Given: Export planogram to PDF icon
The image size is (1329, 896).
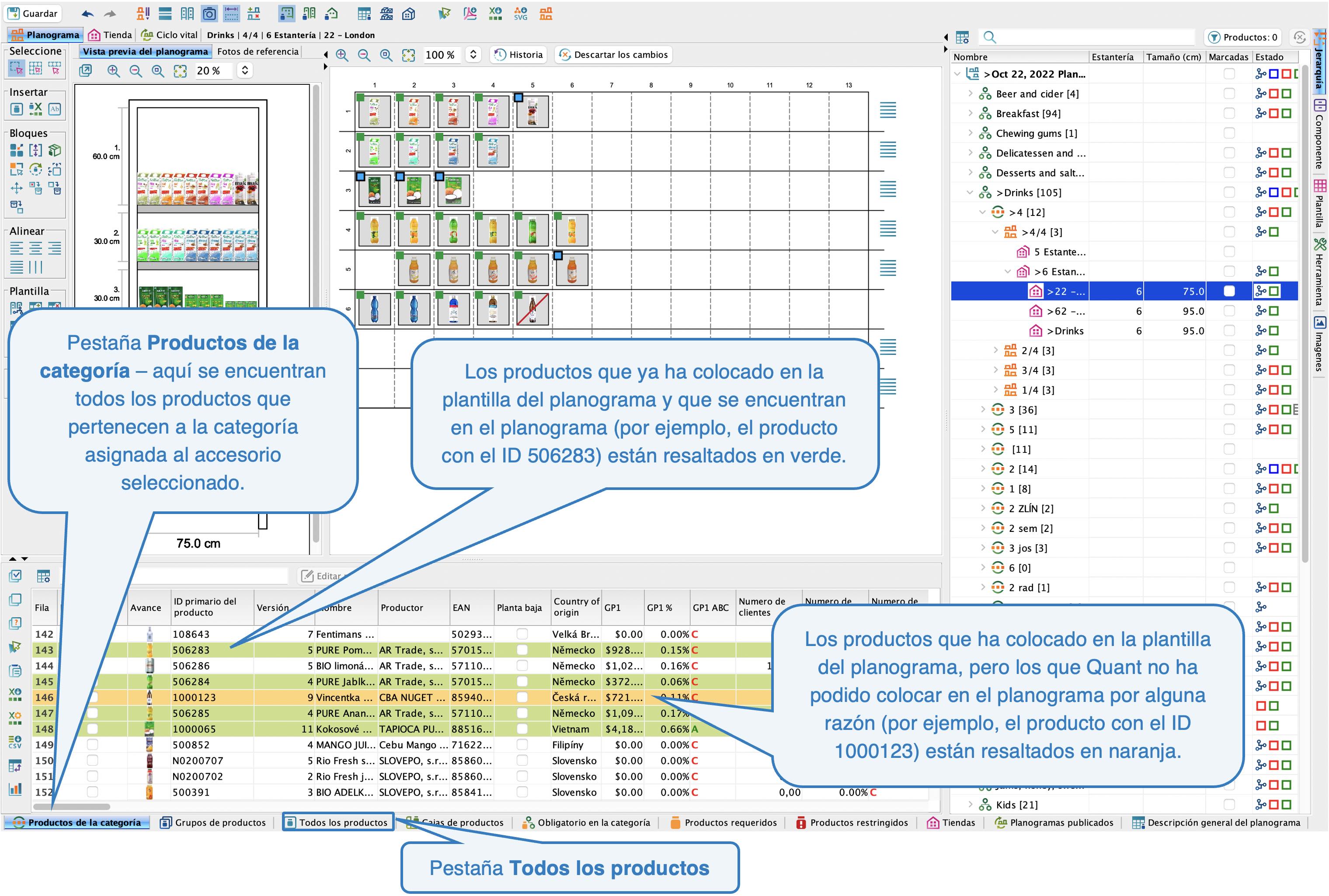Looking at the screenshot, I should pyautogui.click(x=470, y=13).
